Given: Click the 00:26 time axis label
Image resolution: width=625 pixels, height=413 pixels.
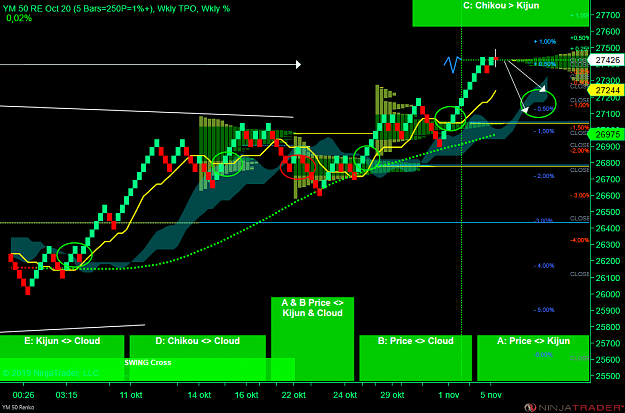Looking at the screenshot, I should tap(24, 395).
